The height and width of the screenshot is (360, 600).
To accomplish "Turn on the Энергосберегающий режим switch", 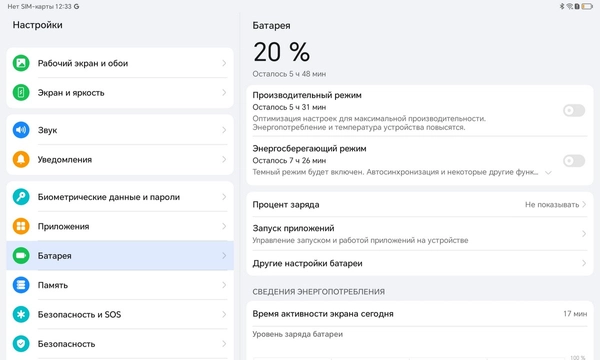I will (574, 161).
